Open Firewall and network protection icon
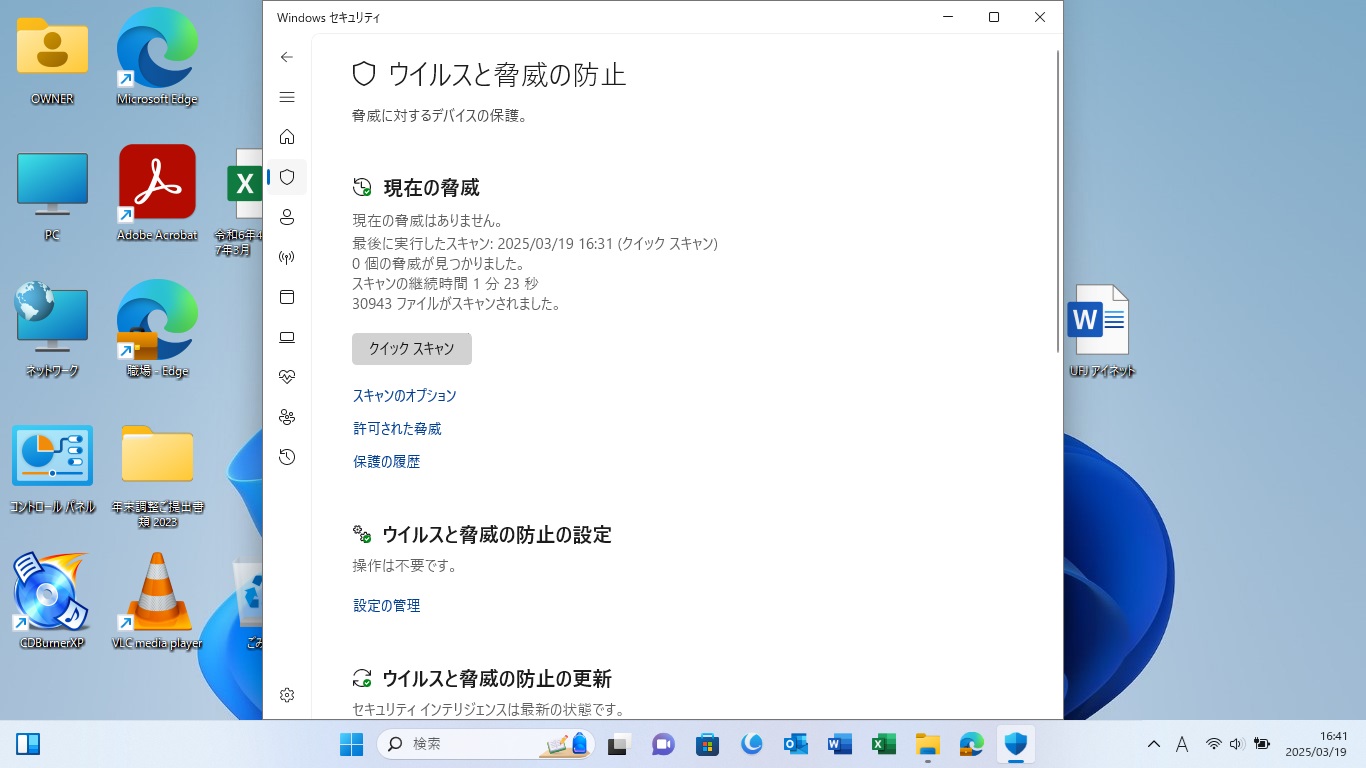 coord(287,257)
